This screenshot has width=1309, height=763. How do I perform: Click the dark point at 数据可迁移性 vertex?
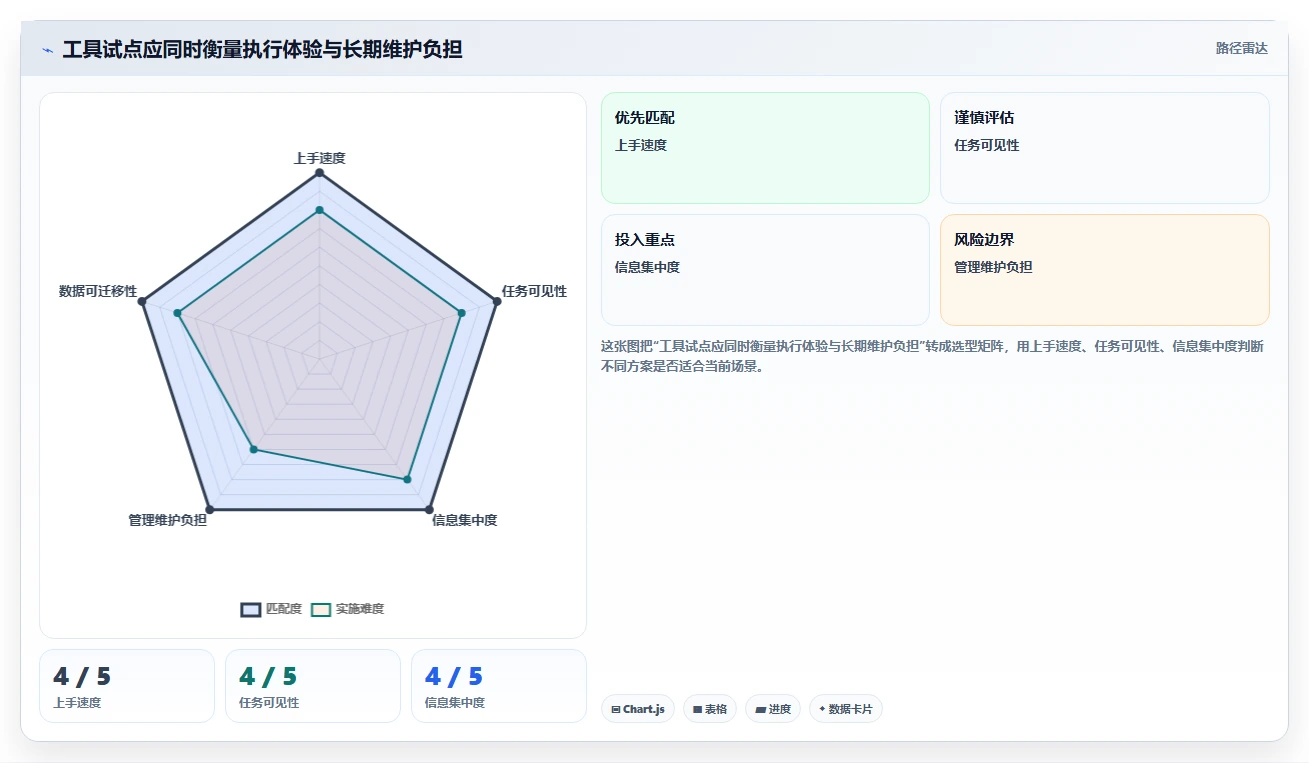(x=143, y=301)
